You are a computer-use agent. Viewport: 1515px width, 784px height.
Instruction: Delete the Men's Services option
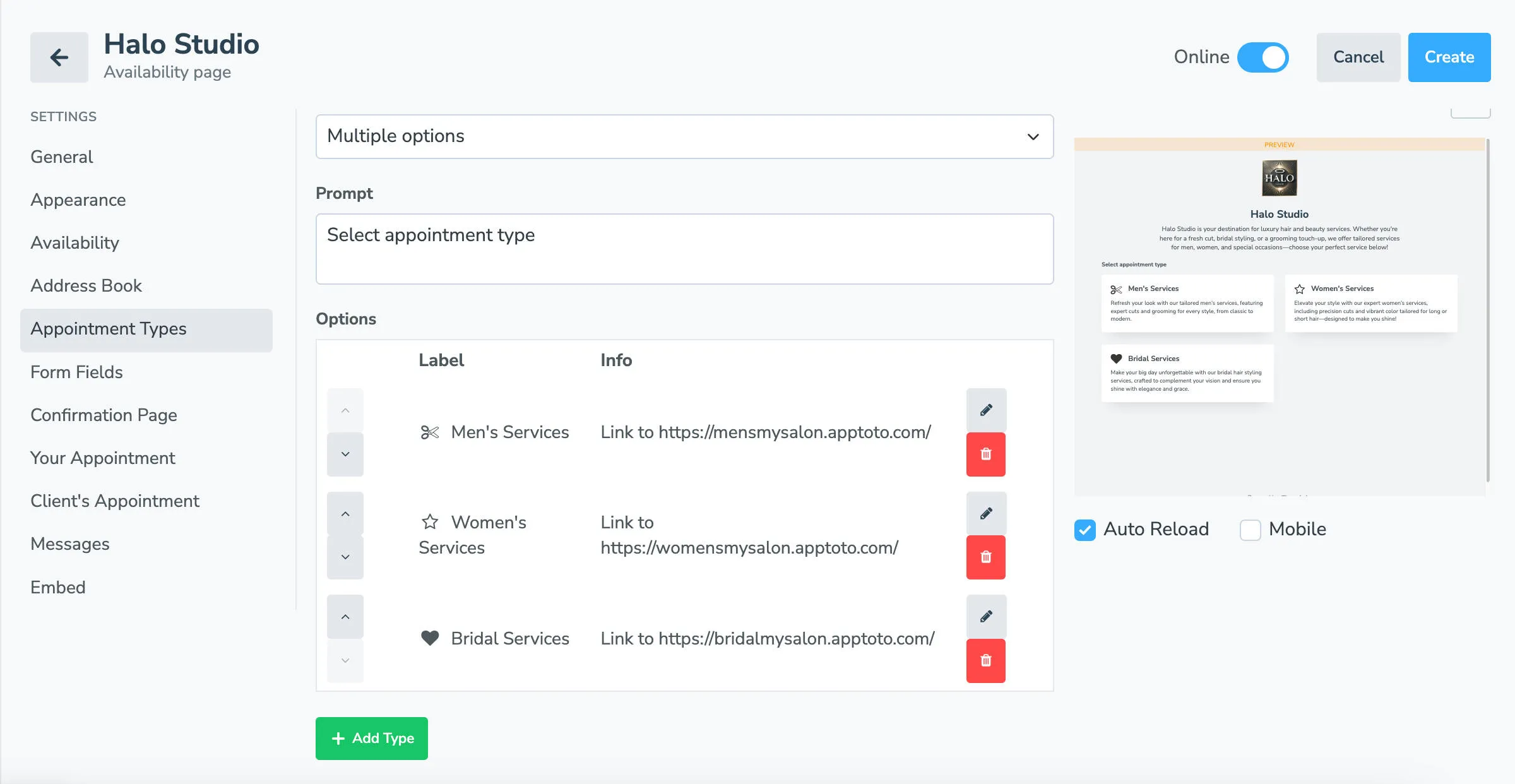(985, 454)
